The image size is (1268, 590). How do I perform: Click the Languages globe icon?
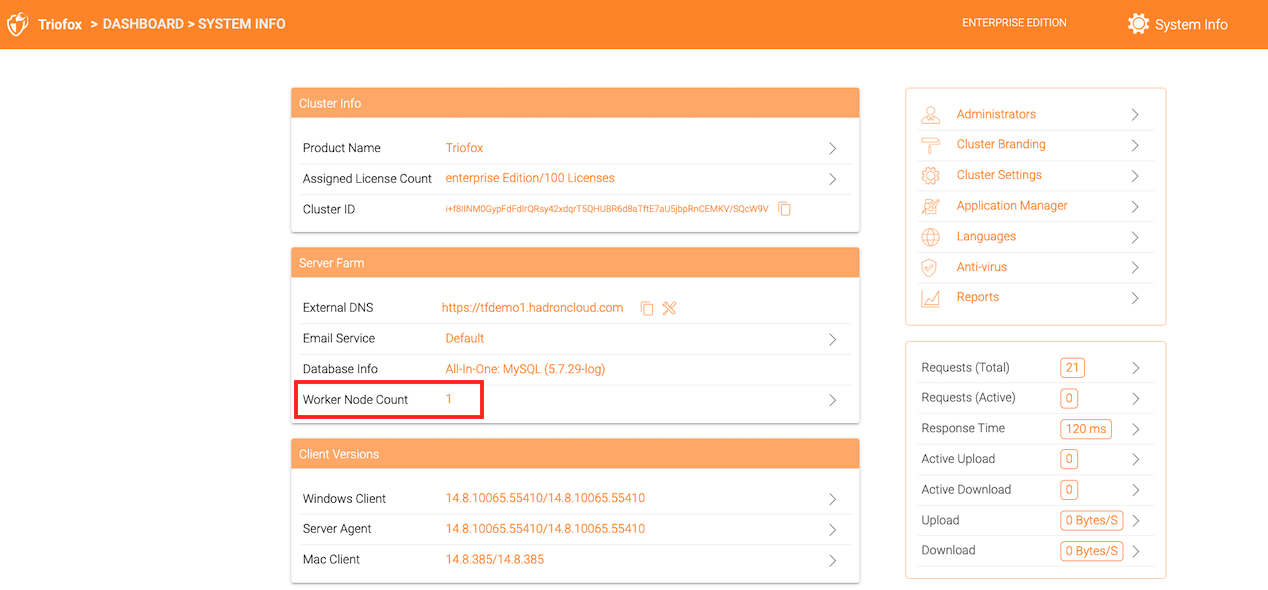(931, 237)
